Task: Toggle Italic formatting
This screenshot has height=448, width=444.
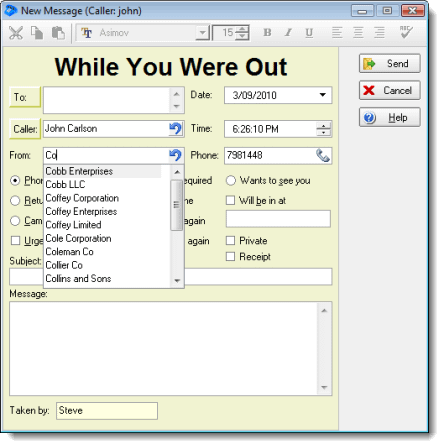Action: click(x=288, y=33)
